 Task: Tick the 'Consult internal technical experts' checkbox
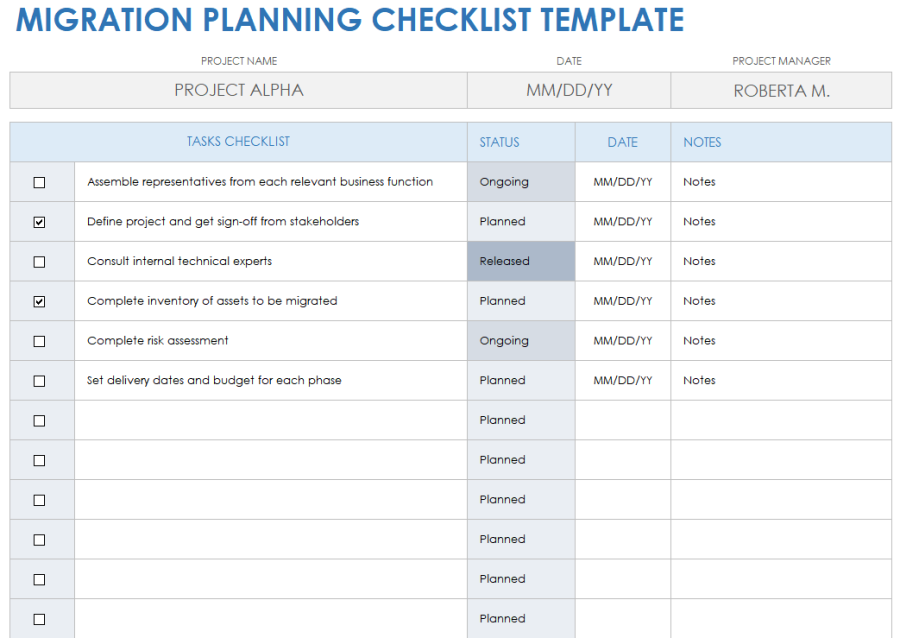click(x=40, y=262)
